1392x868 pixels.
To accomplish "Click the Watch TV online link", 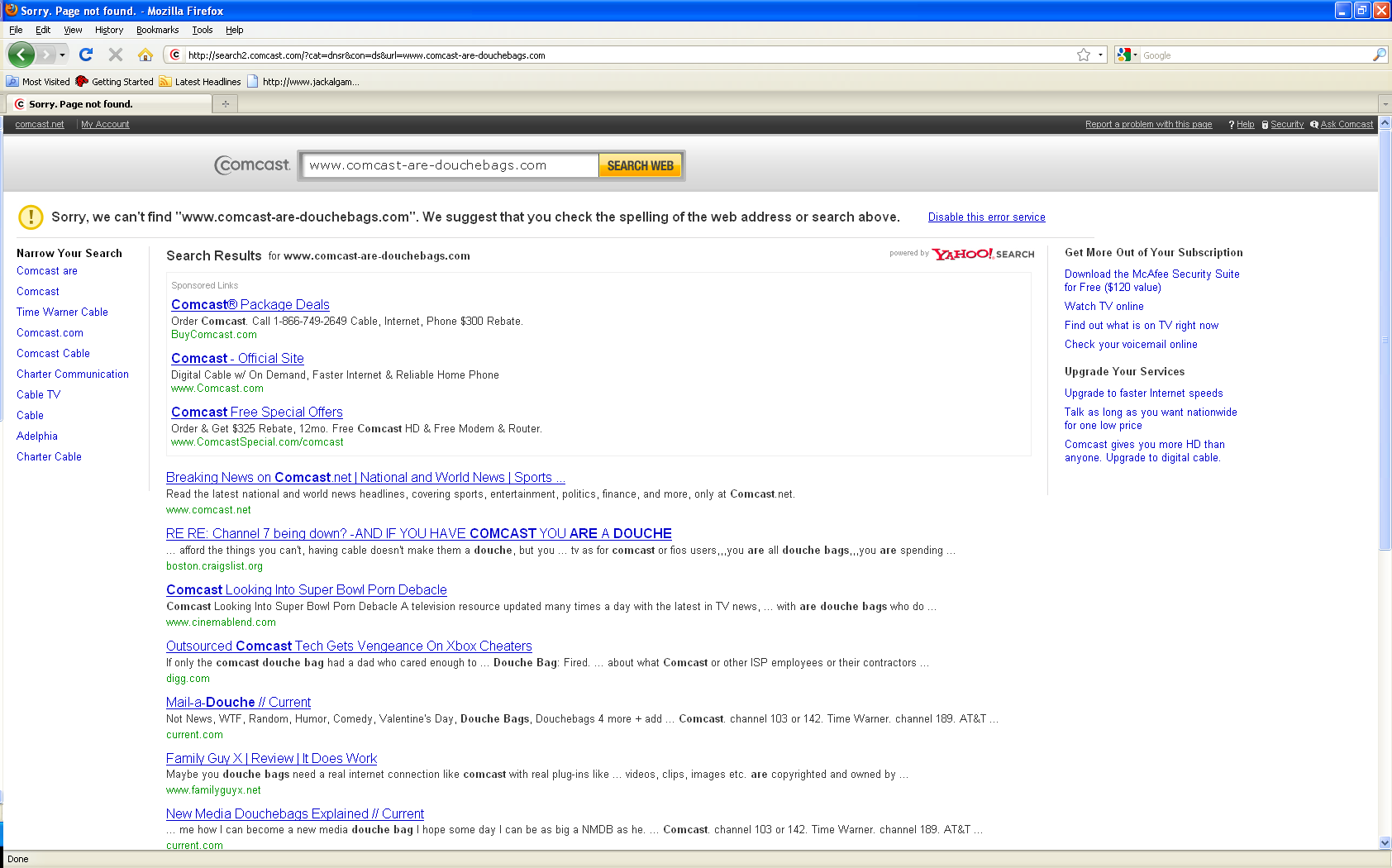I will 1104,306.
